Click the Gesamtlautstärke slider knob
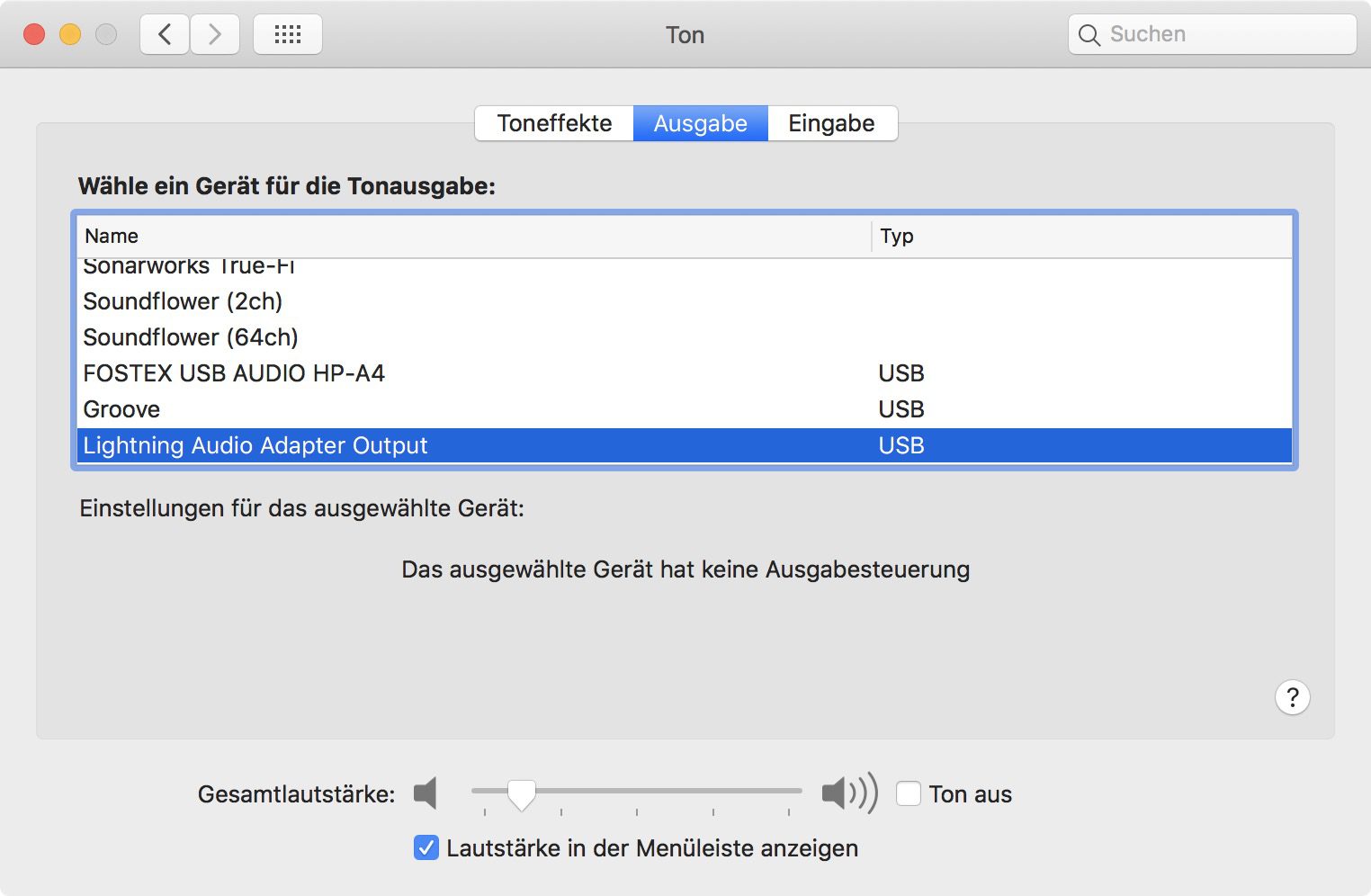The image size is (1371, 896). click(x=521, y=793)
